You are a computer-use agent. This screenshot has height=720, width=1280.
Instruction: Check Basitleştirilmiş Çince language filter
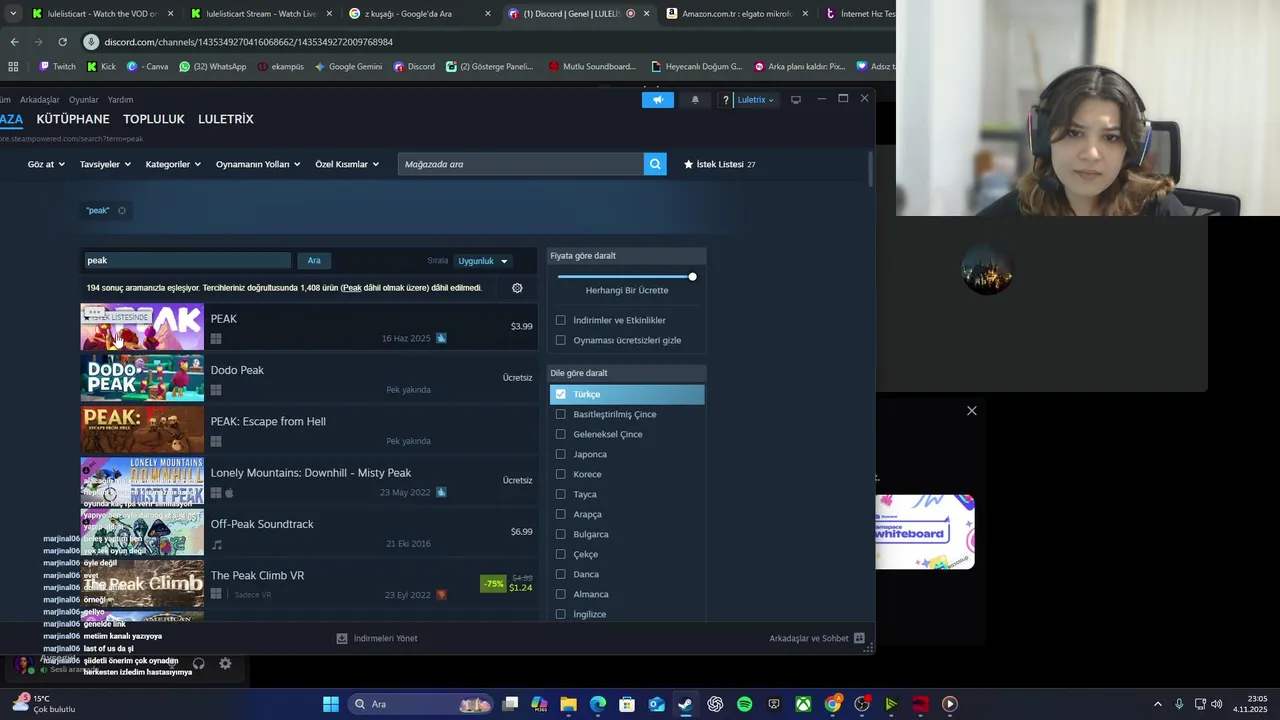click(560, 414)
